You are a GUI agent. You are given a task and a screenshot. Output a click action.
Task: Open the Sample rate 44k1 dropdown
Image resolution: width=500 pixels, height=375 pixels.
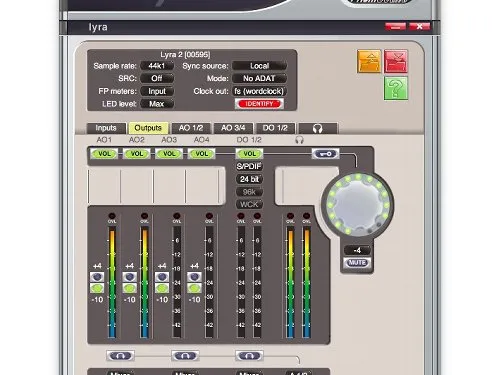pyautogui.click(x=157, y=66)
